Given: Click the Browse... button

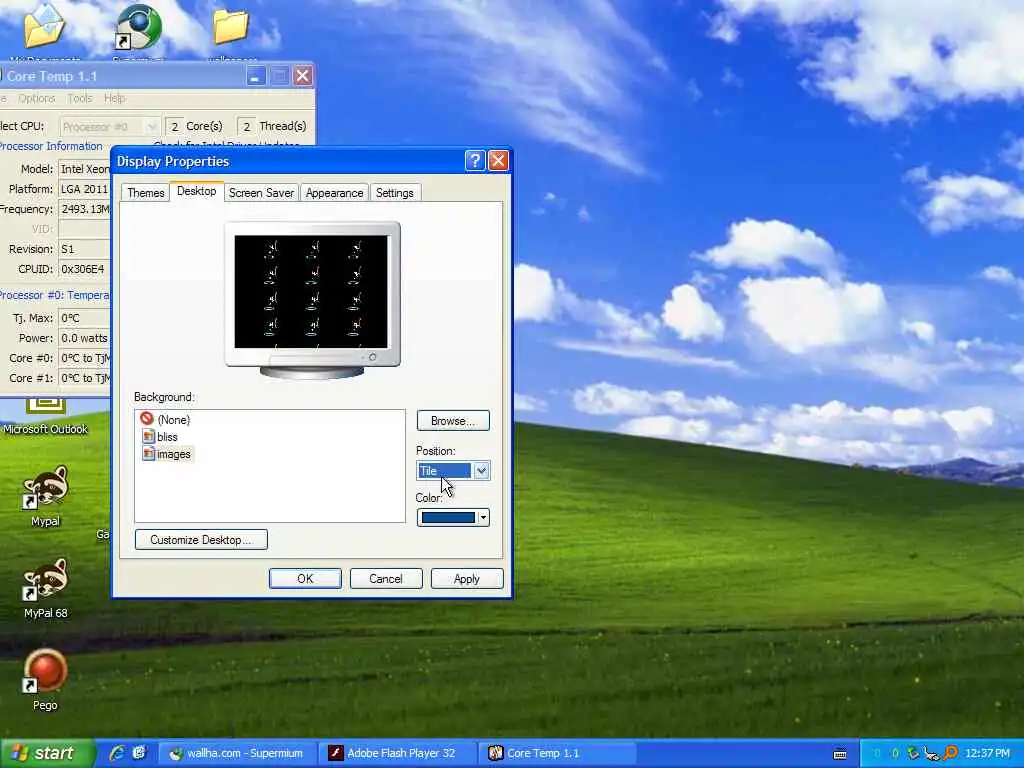Looking at the screenshot, I should coord(453,421).
